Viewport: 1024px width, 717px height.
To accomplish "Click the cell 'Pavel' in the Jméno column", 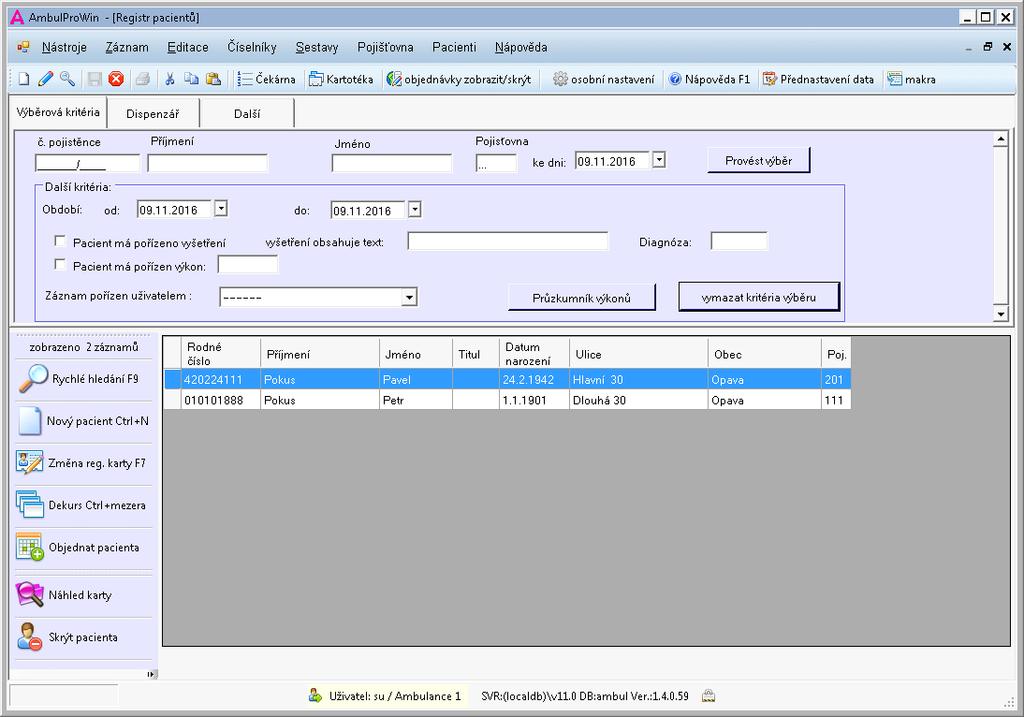I will [x=415, y=379].
